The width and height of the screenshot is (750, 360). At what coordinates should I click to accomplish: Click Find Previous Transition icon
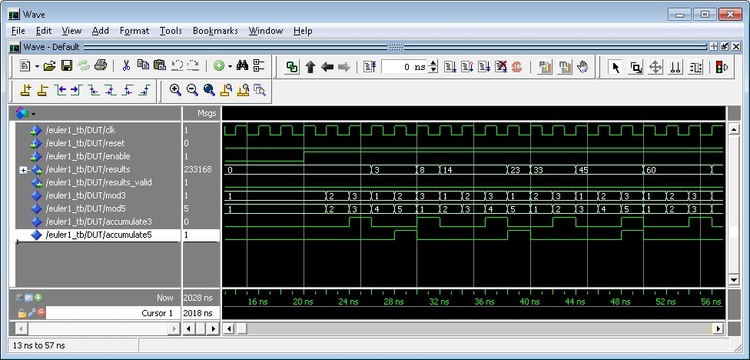click(x=60, y=90)
